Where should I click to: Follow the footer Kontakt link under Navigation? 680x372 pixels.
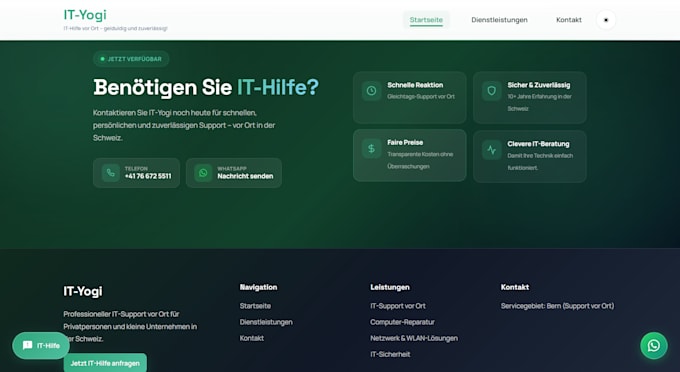(x=252, y=338)
